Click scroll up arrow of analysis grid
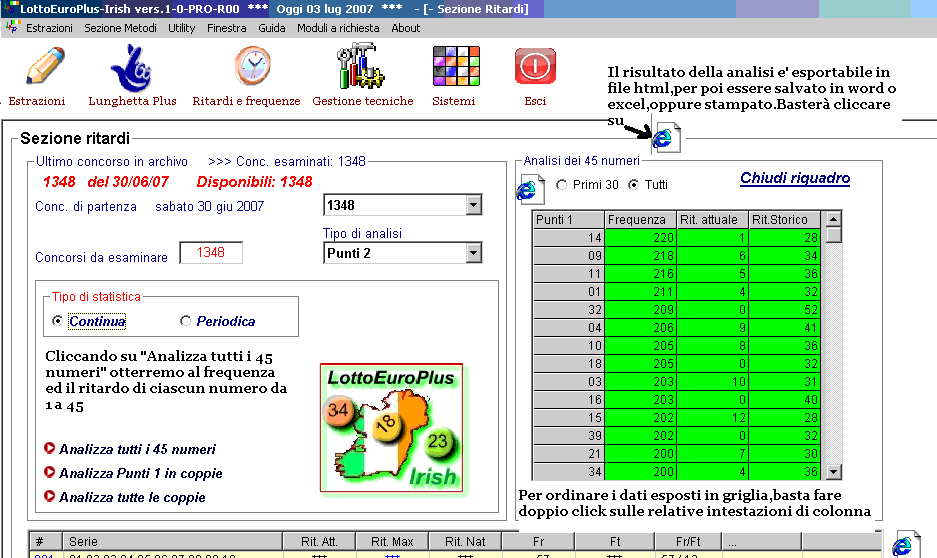This screenshot has width=937, height=558. tap(834, 219)
